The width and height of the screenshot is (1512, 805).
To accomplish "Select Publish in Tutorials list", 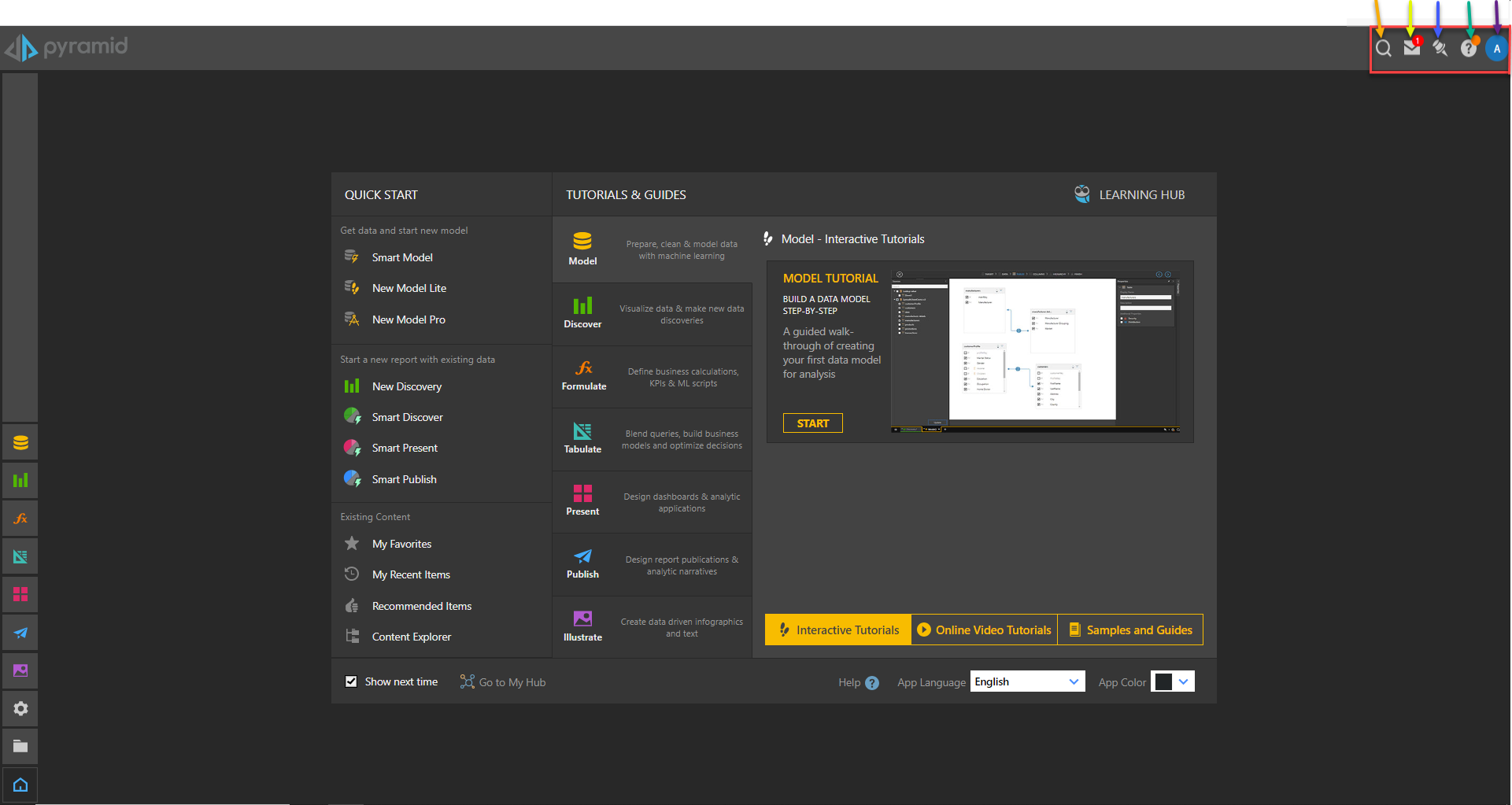I will pos(652,565).
